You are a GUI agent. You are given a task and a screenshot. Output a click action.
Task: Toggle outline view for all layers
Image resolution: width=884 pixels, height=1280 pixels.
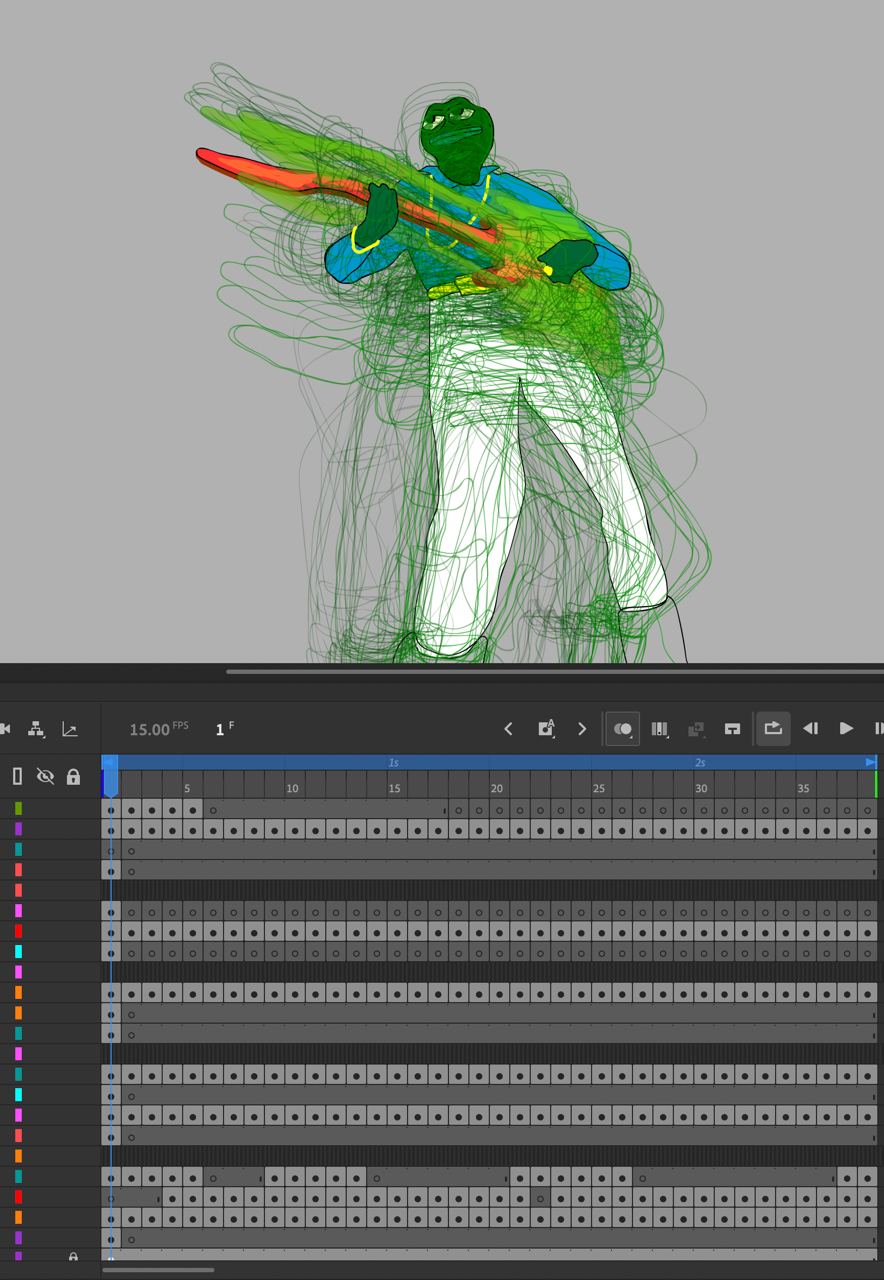pos(17,777)
